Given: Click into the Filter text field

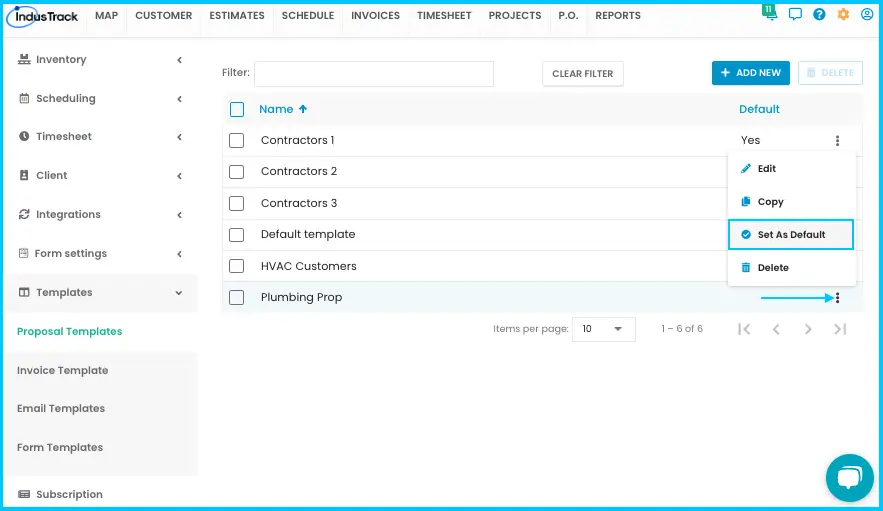Looking at the screenshot, I should click(374, 74).
